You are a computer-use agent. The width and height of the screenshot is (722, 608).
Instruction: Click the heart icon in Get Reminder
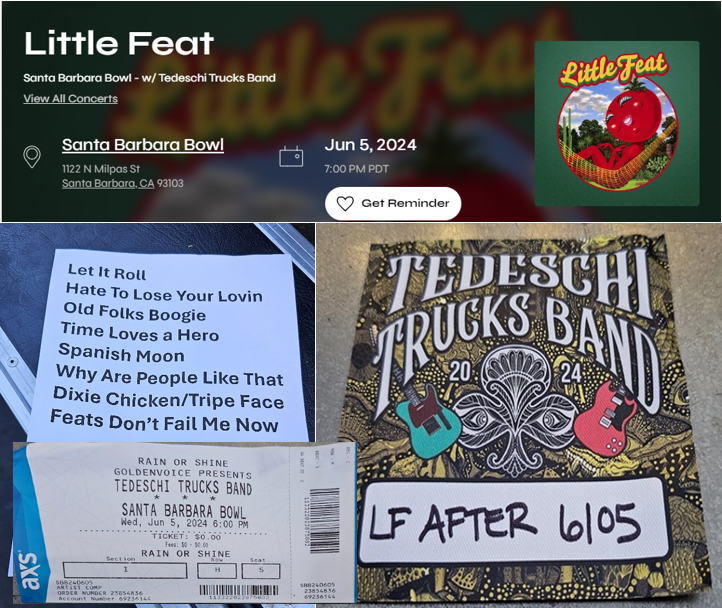(x=345, y=203)
